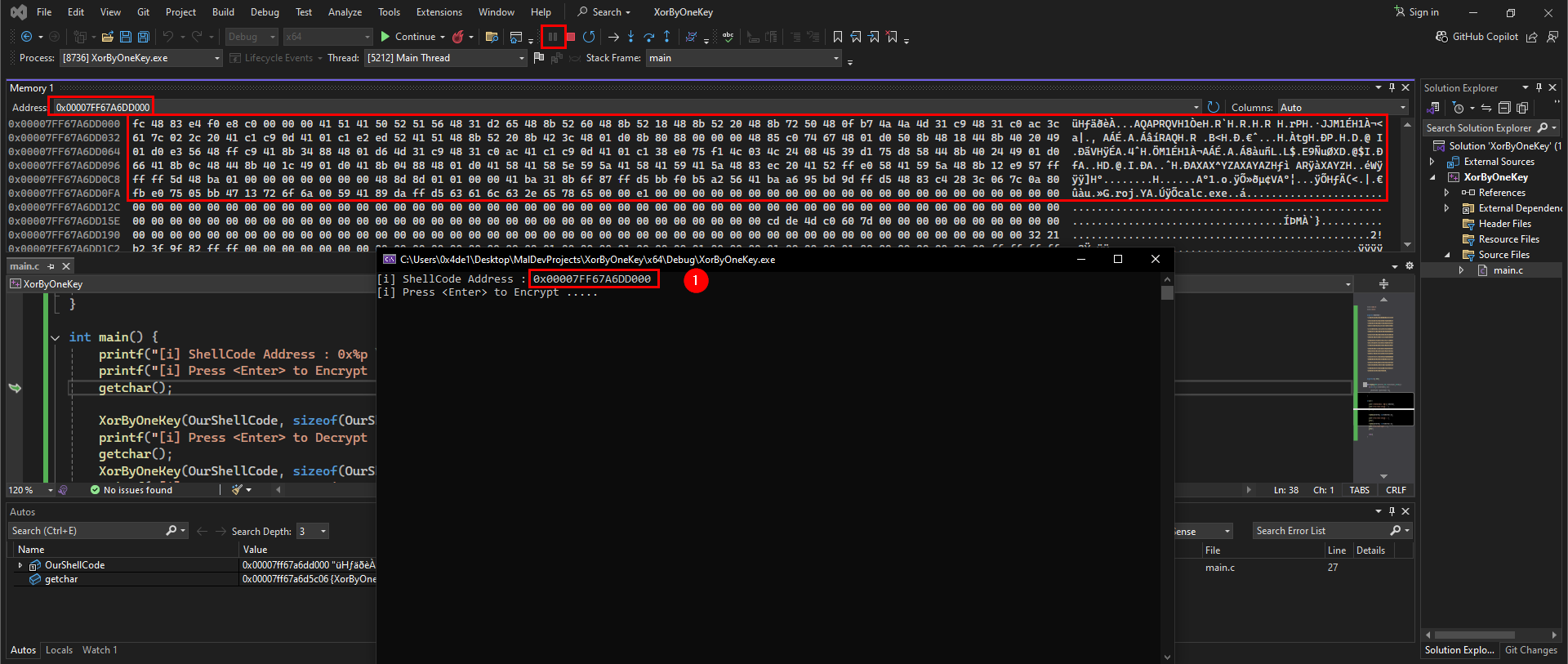
Task: Step Over the current line
Action: 649,37
